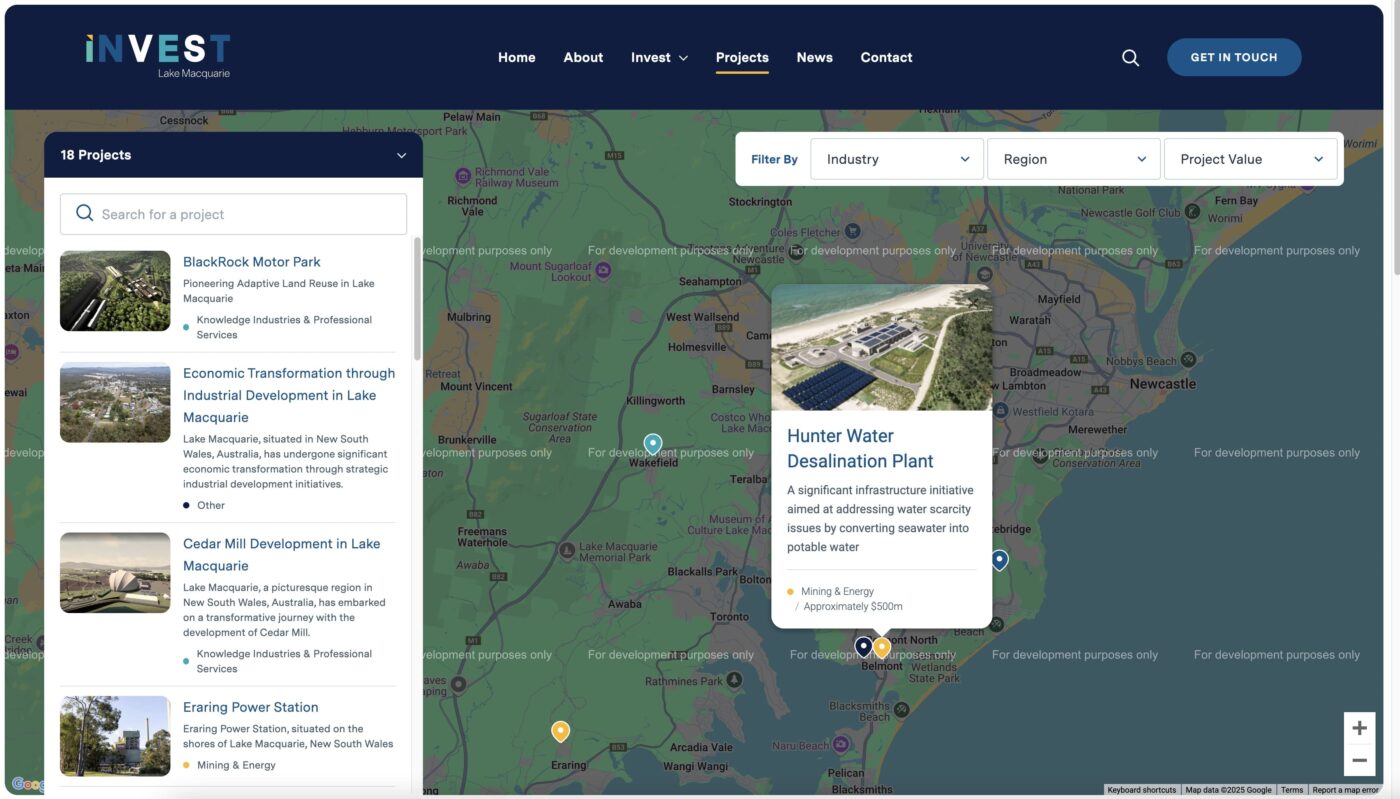Image resolution: width=1400 pixels, height=799 pixels.
Task: Open the Project Value filter dropdown
Action: (1251, 159)
